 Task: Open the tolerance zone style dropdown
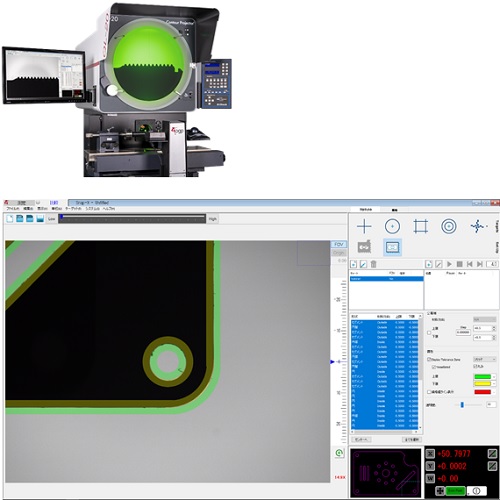(x=484, y=359)
